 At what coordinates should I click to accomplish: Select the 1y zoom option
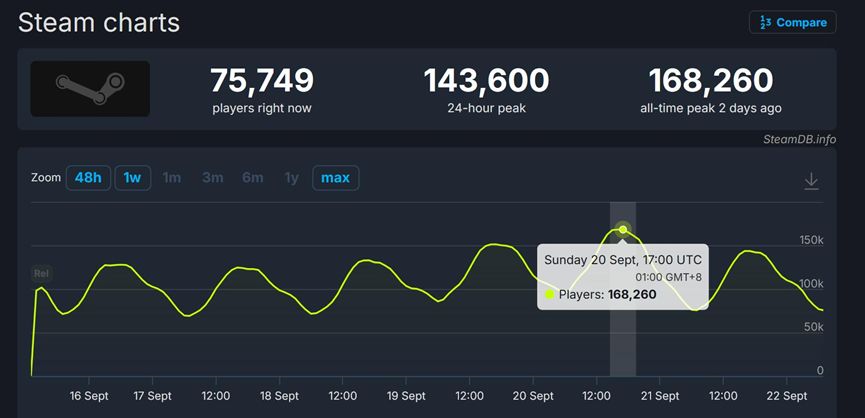point(291,178)
